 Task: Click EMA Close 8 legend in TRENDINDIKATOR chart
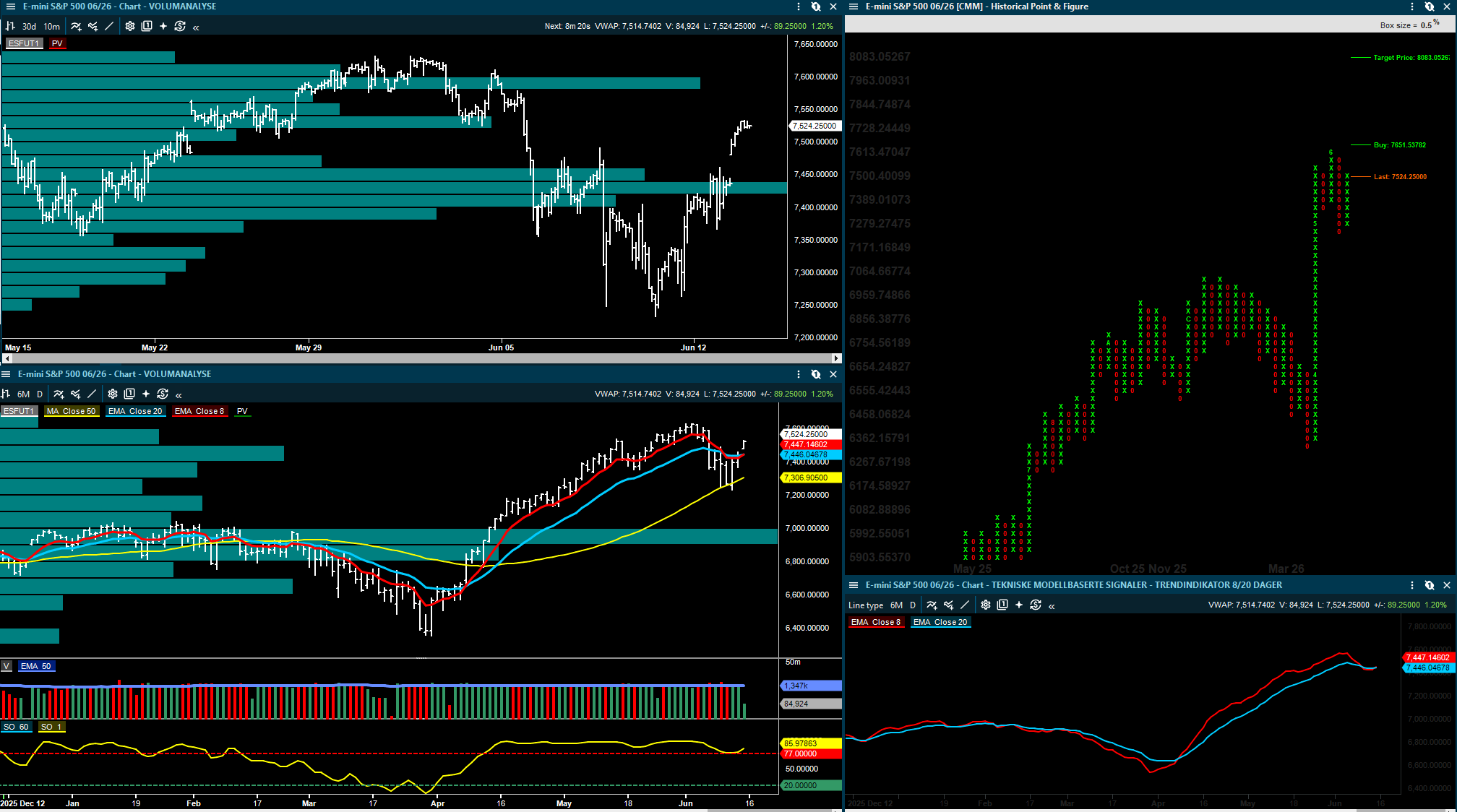(876, 622)
